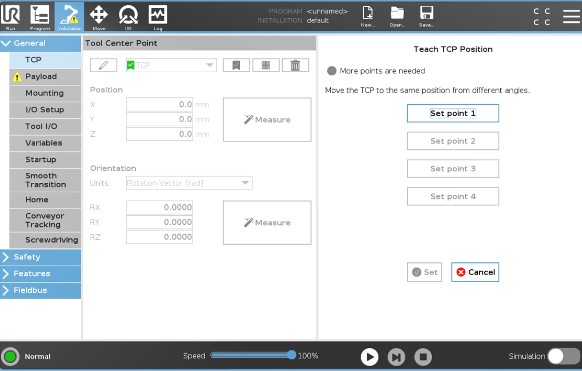Open Startup page
This screenshot has width=582, height=371.
[x=45, y=160]
